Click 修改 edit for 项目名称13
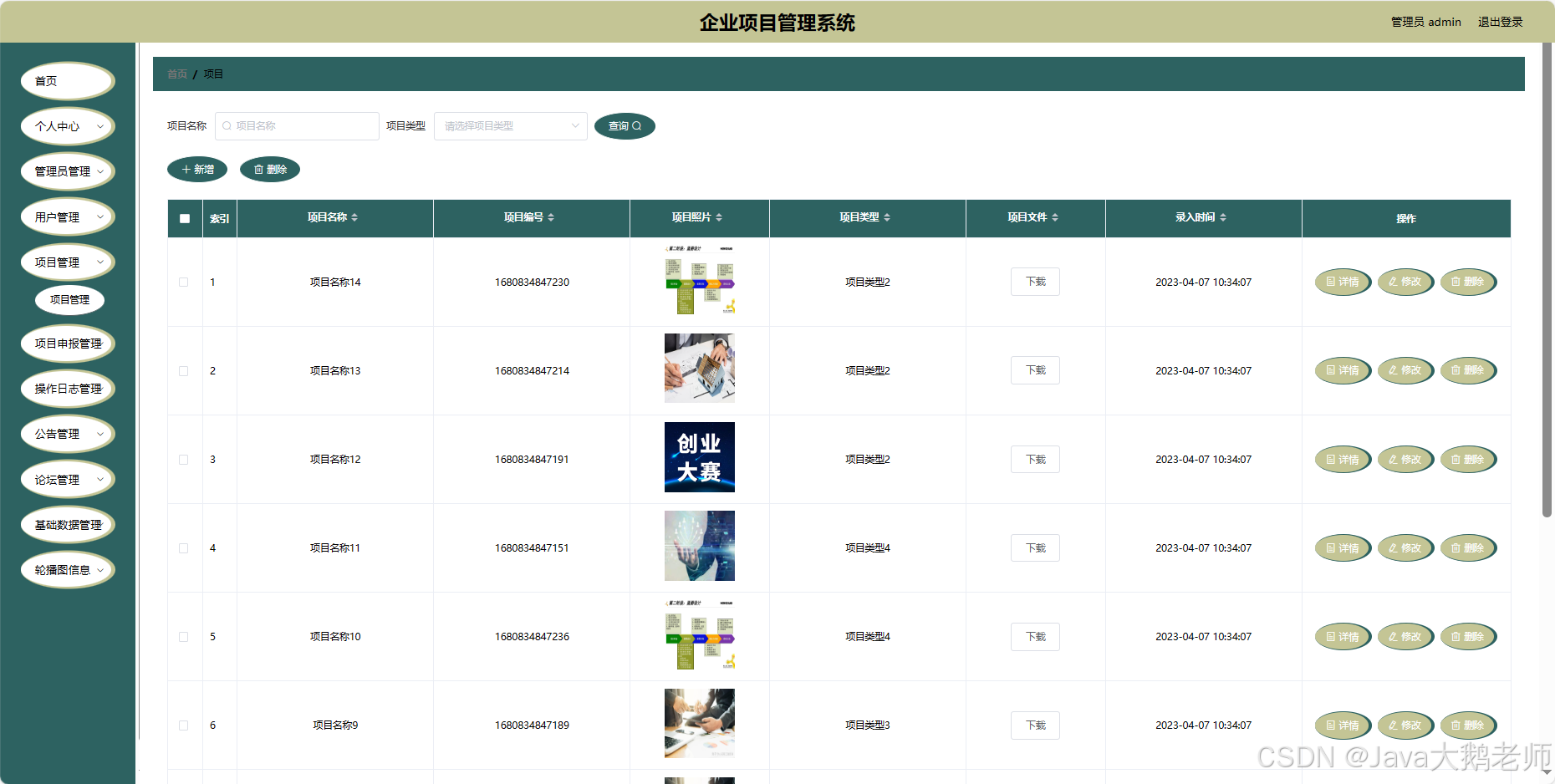This screenshot has width=1555, height=784. (1405, 370)
